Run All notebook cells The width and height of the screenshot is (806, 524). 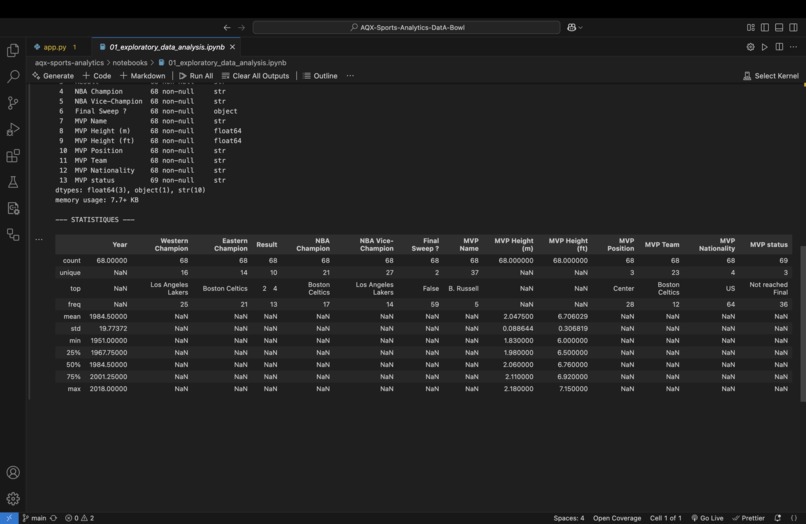click(x=196, y=76)
